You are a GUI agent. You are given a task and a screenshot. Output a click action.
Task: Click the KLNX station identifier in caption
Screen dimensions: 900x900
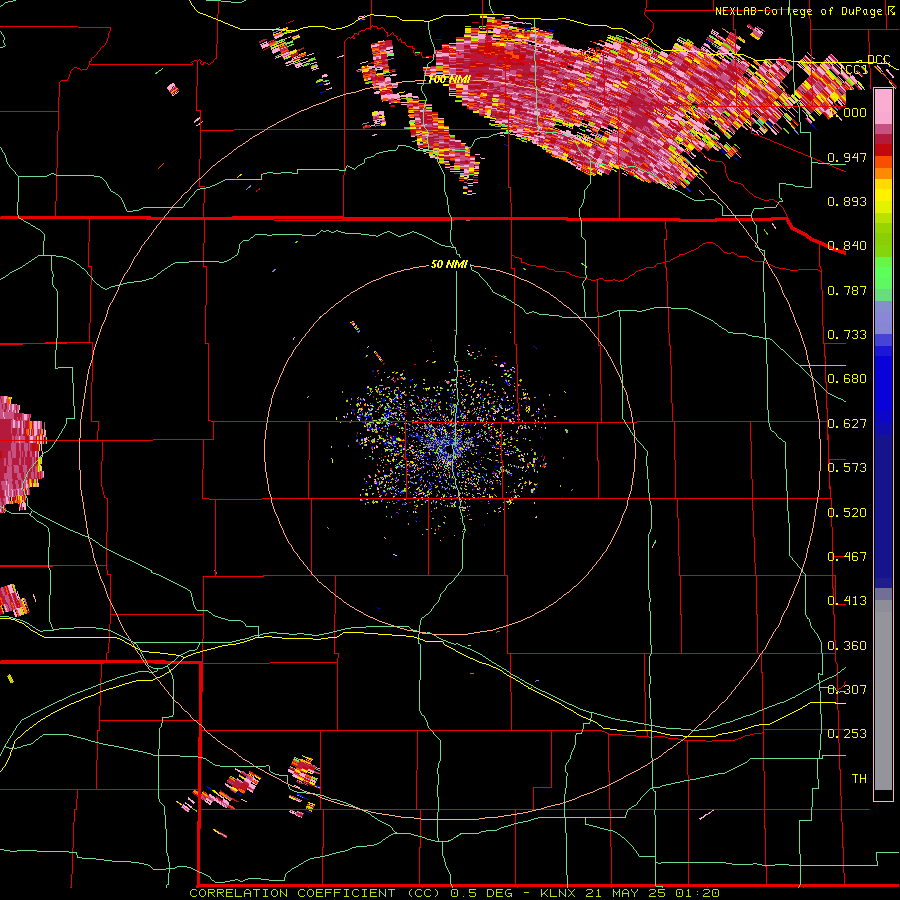tap(559, 893)
